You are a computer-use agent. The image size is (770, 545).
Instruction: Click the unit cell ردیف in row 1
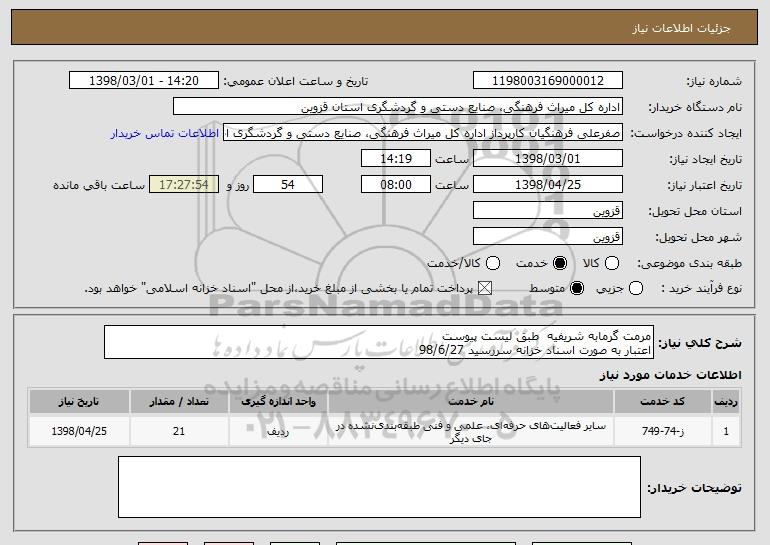tap(278, 431)
